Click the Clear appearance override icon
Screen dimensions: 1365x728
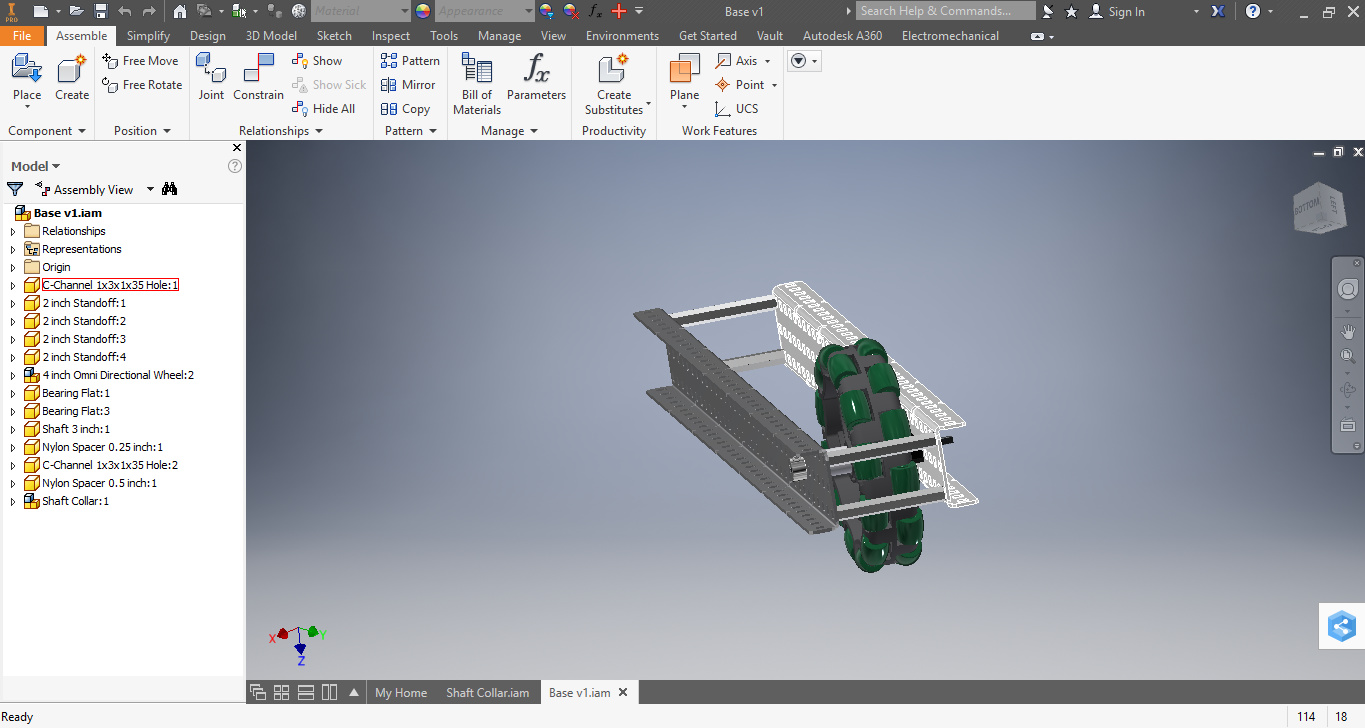(x=571, y=11)
